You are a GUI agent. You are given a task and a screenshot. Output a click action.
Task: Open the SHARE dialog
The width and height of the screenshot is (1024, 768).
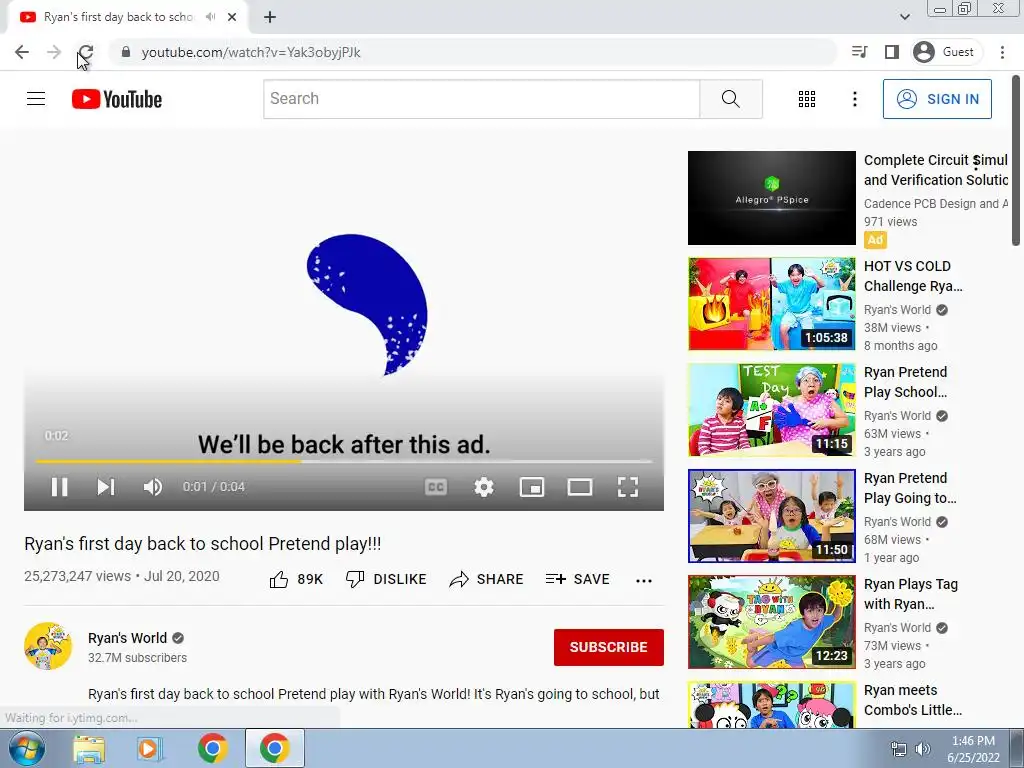[487, 579]
